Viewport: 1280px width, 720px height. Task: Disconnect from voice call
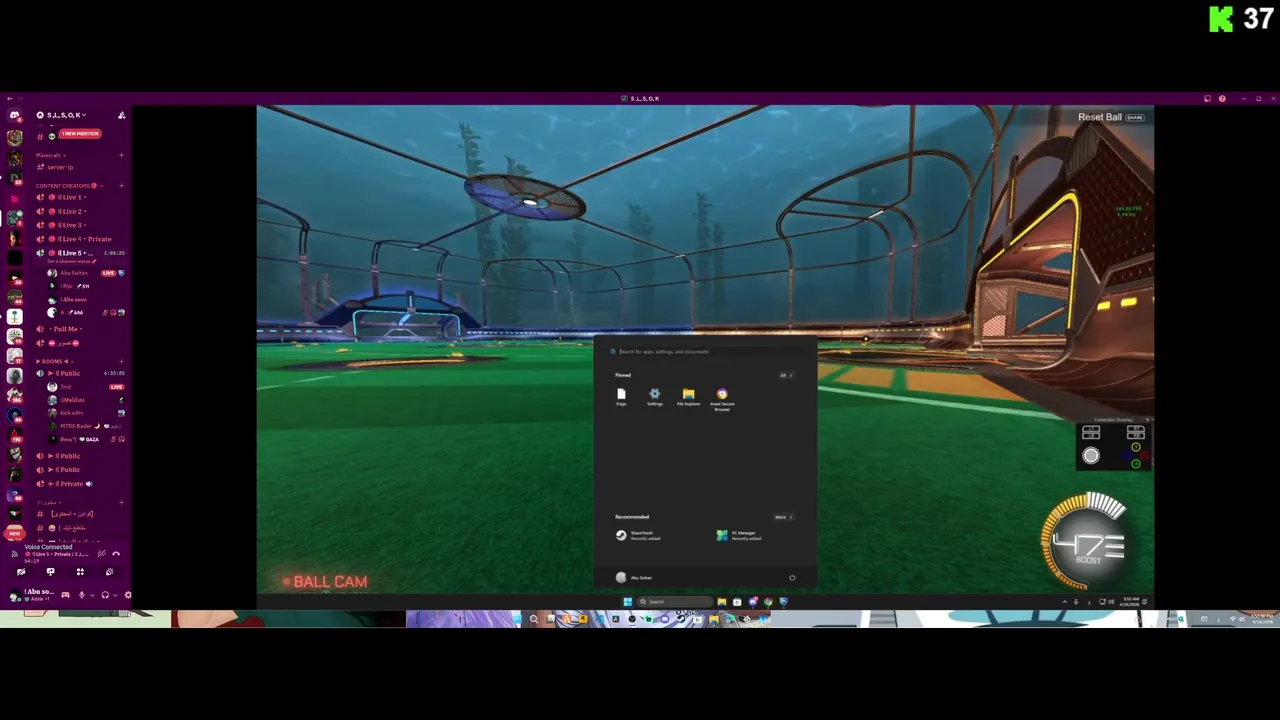tap(116, 553)
